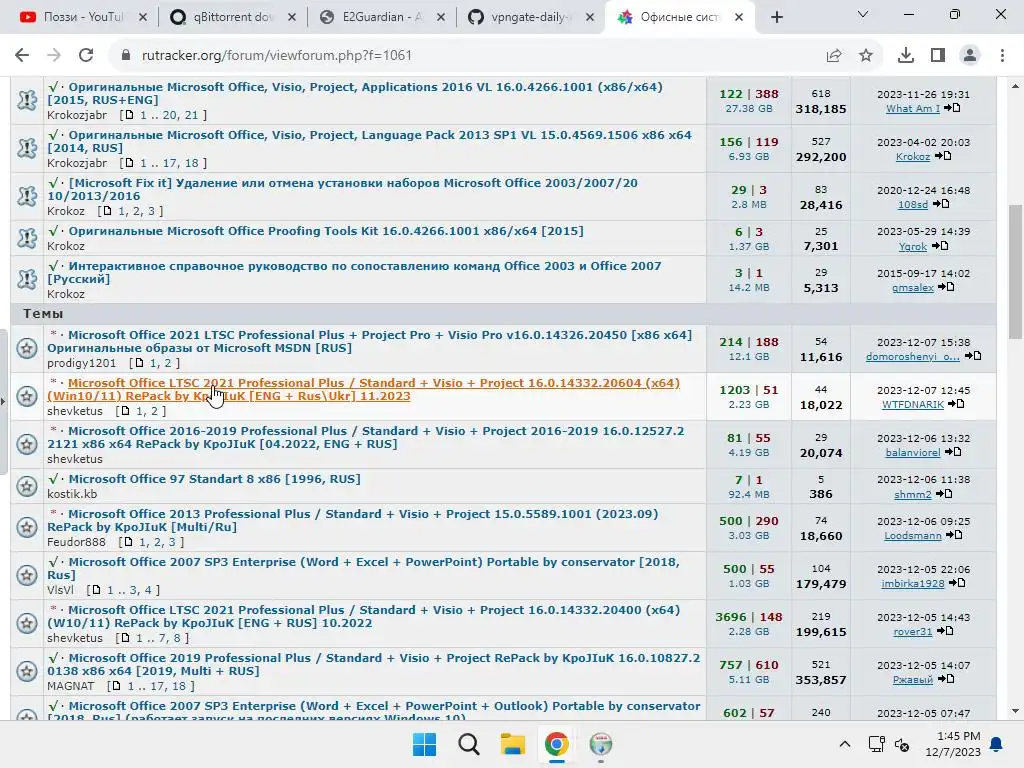The height and width of the screenshot is (768, 1024).
Task: Open Office 97 Standart 8 topic
Action: [214, 479]
